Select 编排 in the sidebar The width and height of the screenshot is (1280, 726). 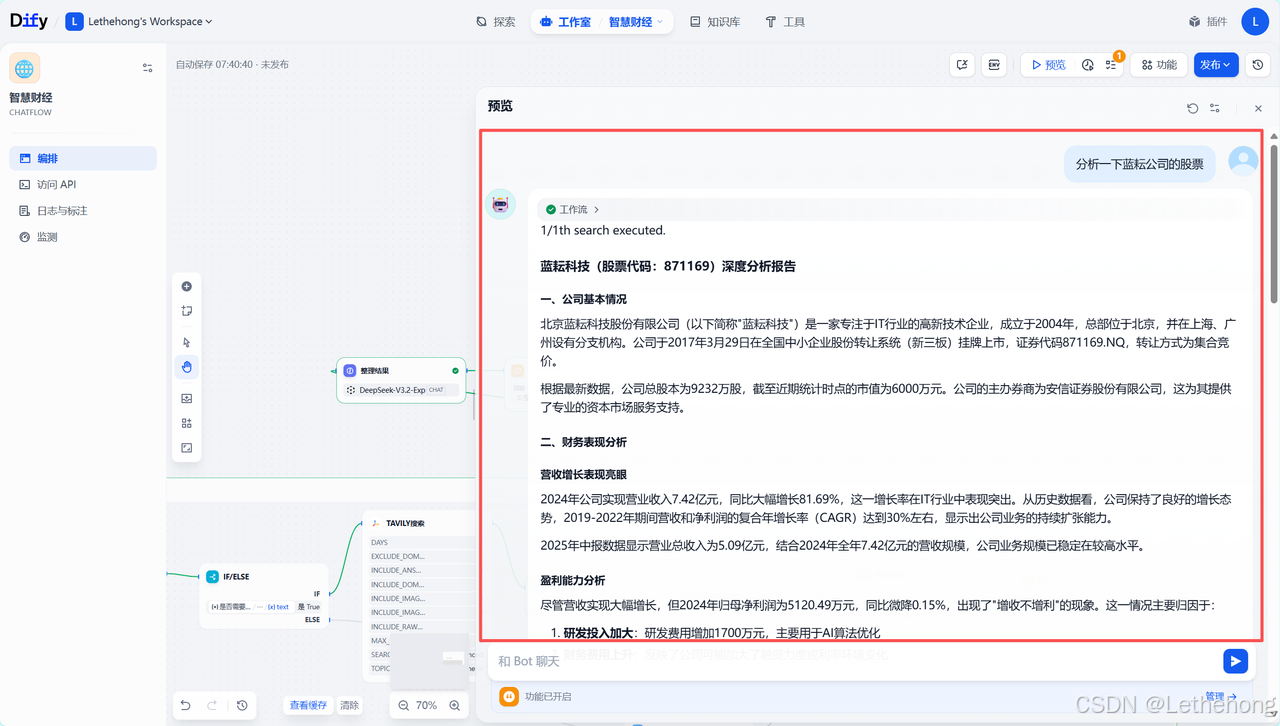(83, 158)
